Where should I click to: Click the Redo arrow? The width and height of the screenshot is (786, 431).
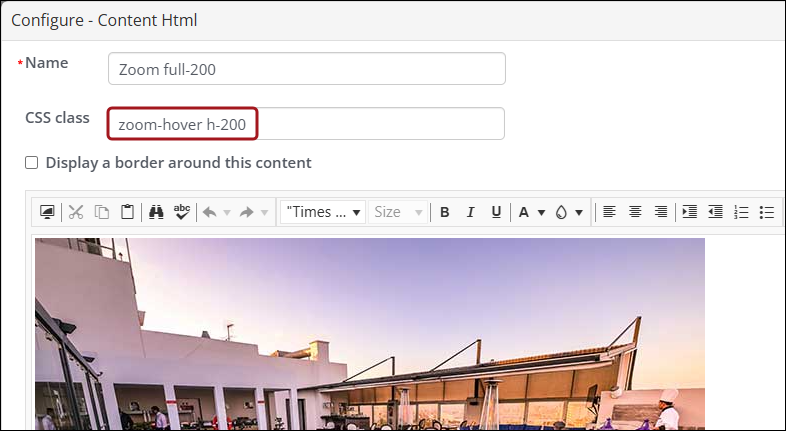(247, 212)
